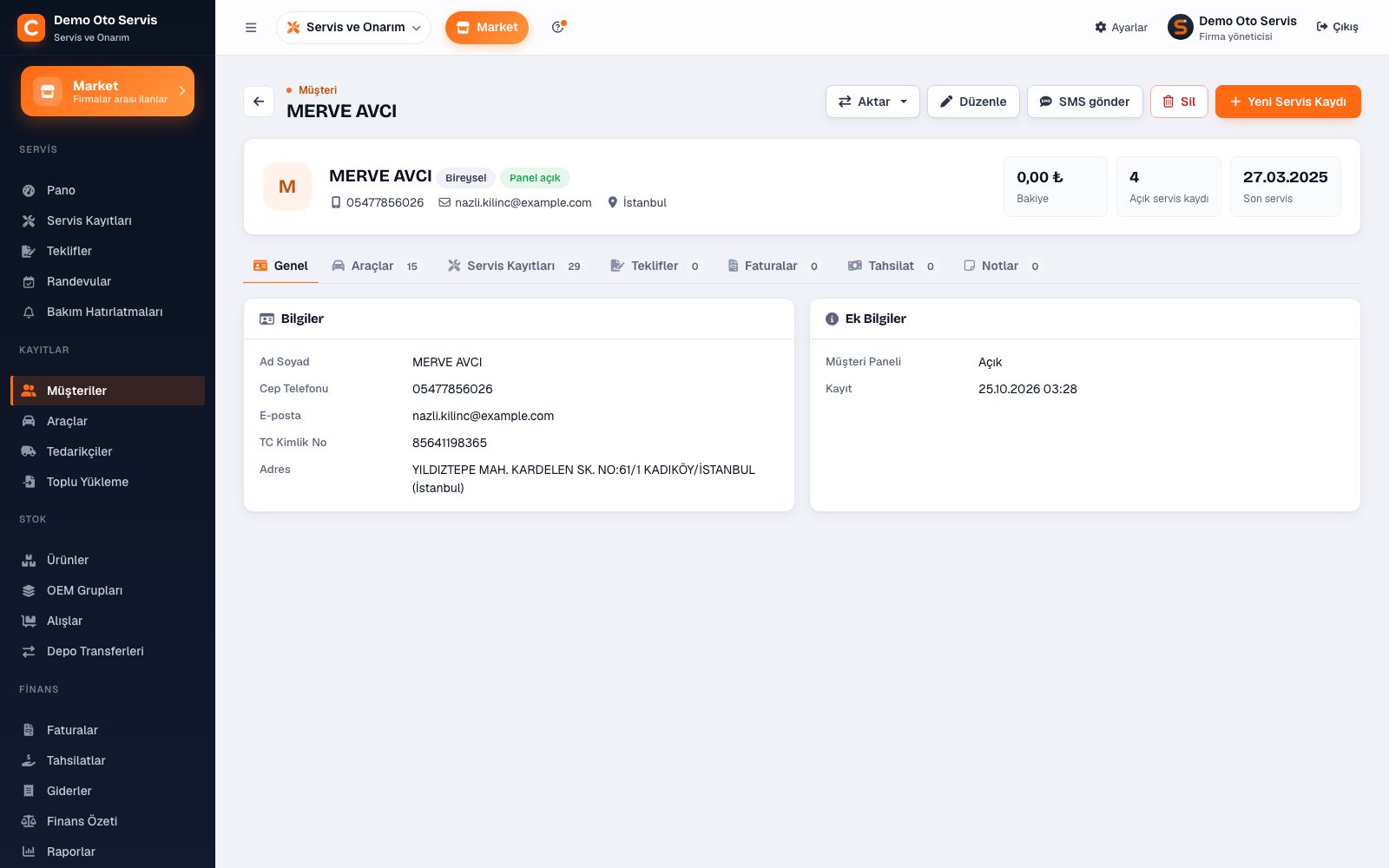Switch to the Servis Kayıtları tab
Viewport: 1389px width, 868px height.
click(x=514, y=266)
